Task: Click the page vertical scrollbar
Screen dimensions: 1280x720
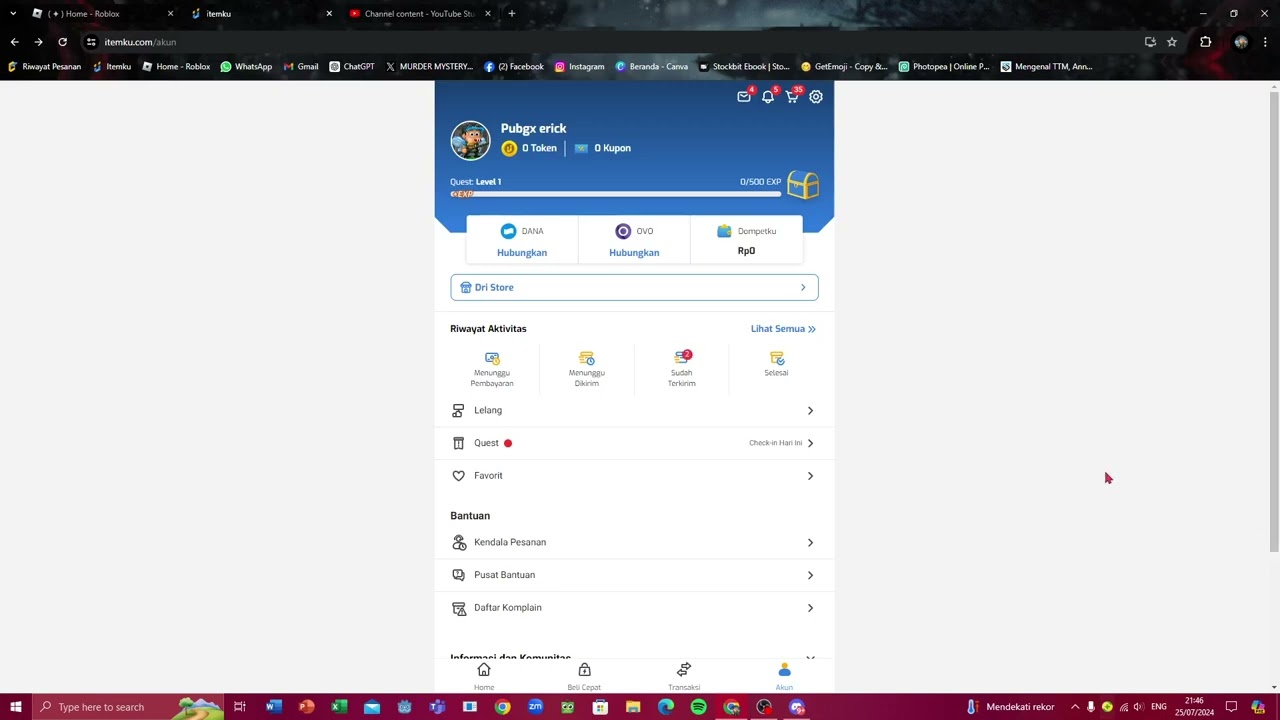Action: coord(1274,320)
